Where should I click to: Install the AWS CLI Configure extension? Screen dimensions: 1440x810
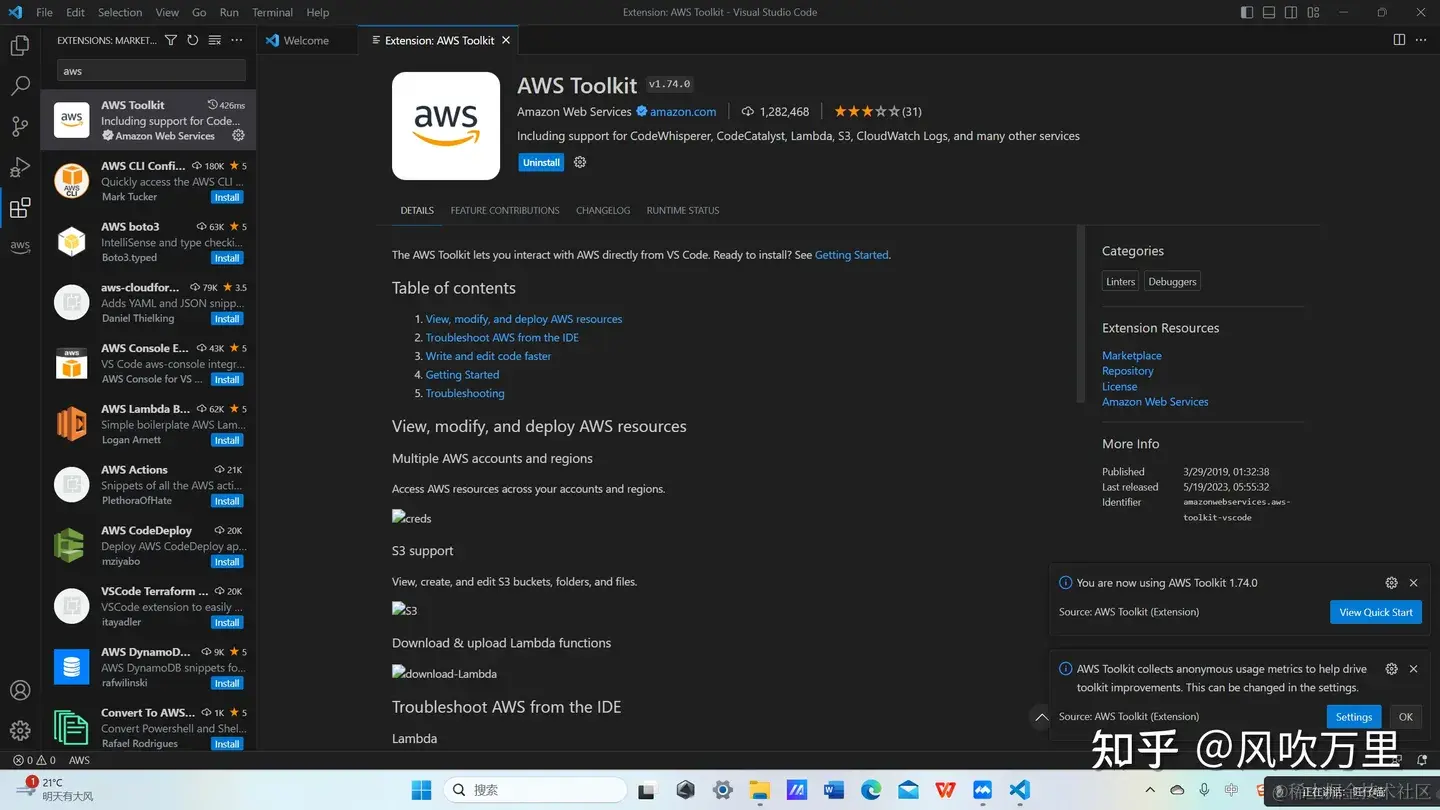coord(227,197)
